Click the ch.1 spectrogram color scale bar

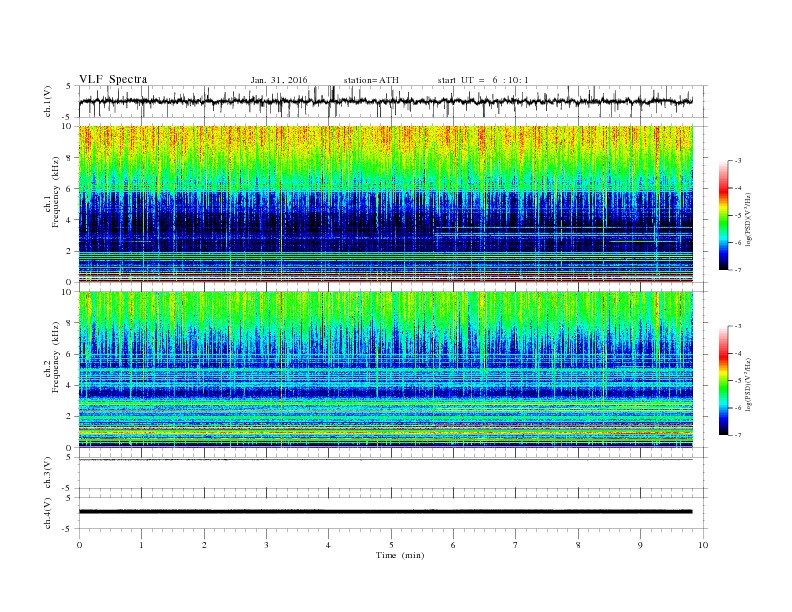coord(724,215)
